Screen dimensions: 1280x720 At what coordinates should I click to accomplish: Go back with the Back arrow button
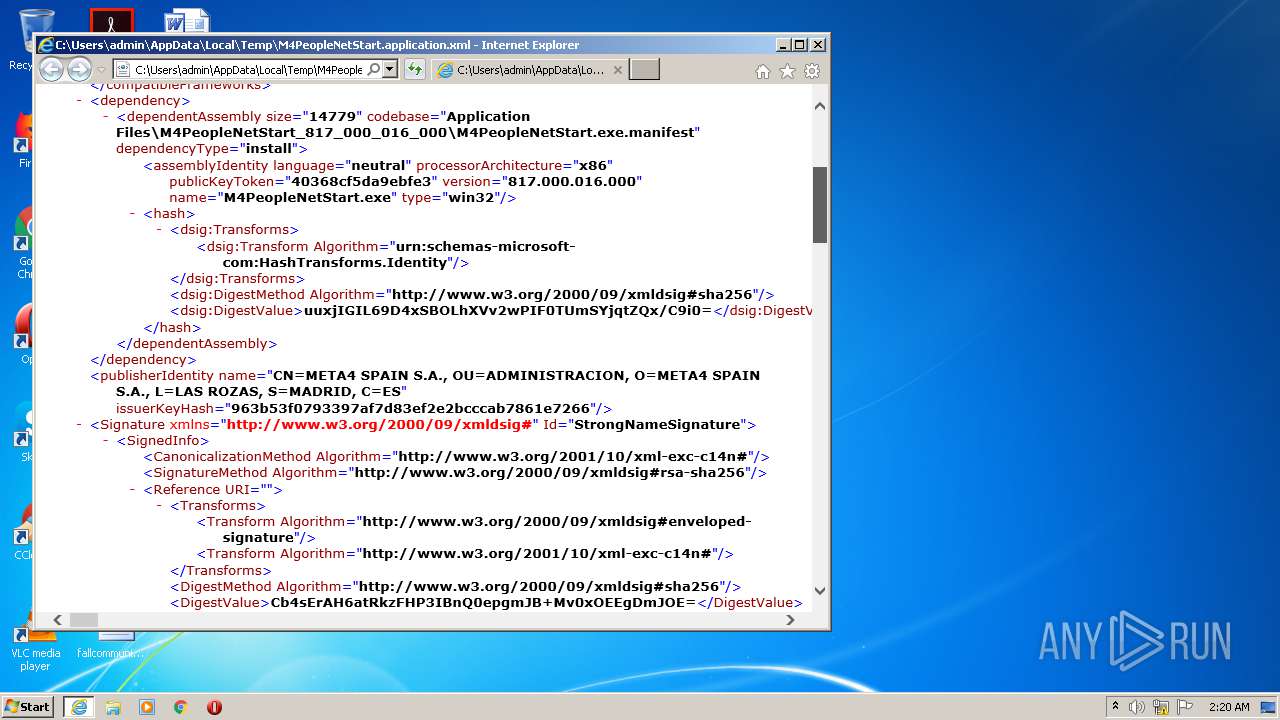tap(51, 69)
